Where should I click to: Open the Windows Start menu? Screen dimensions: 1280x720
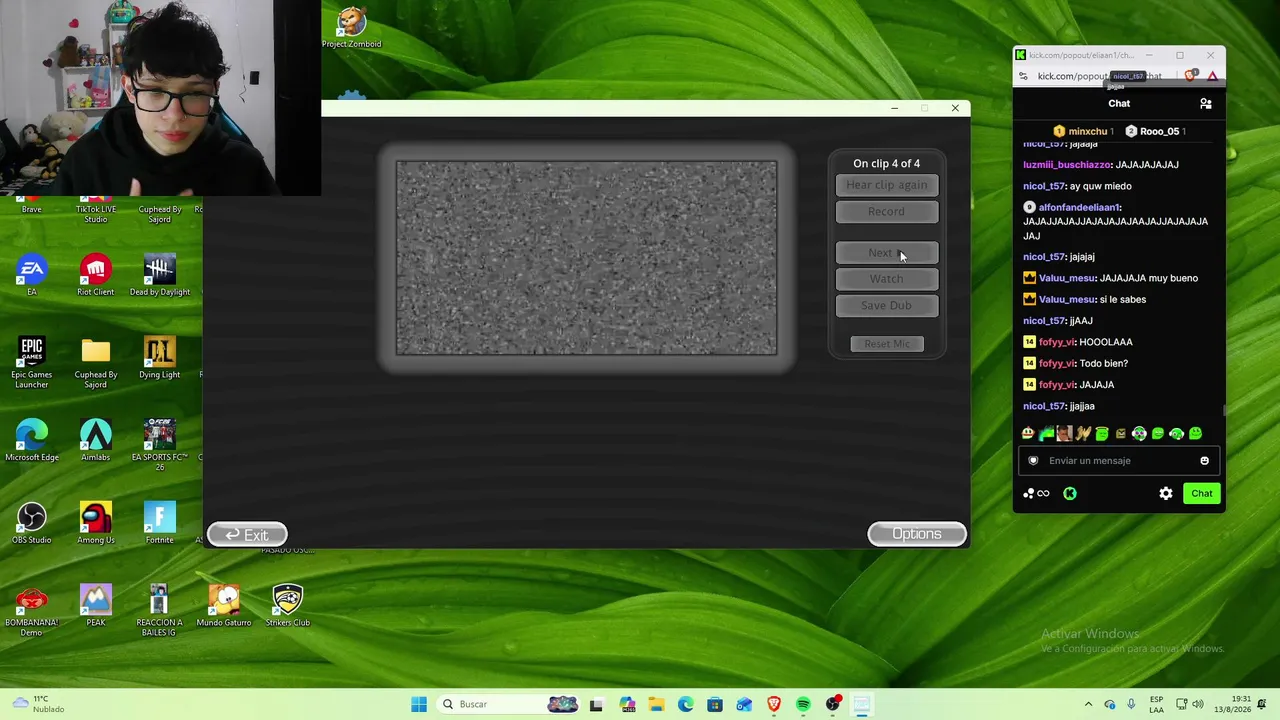click(419, 704)
